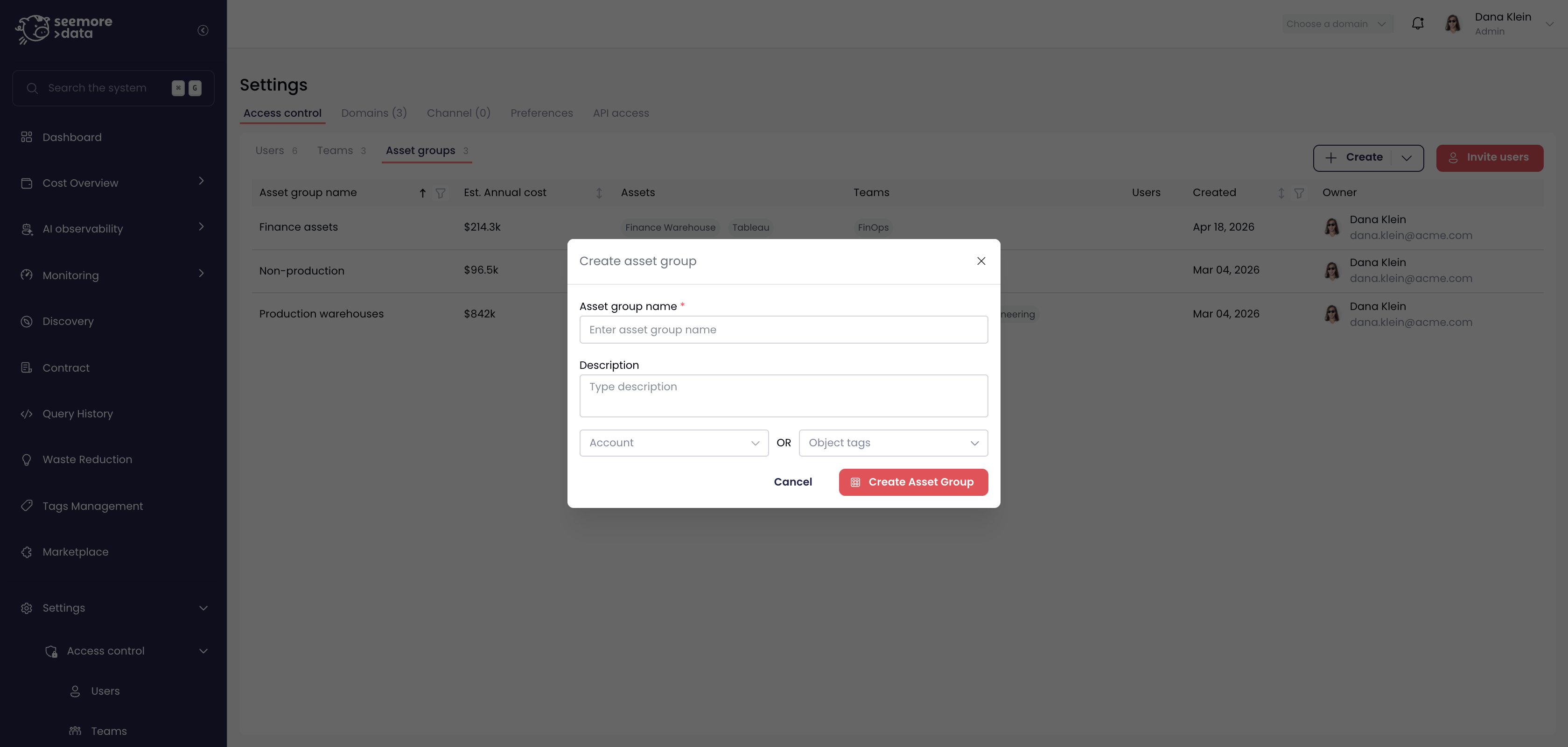Filter the Created column
Viewport: 1568px width, 747px height.
[1299, 193]
